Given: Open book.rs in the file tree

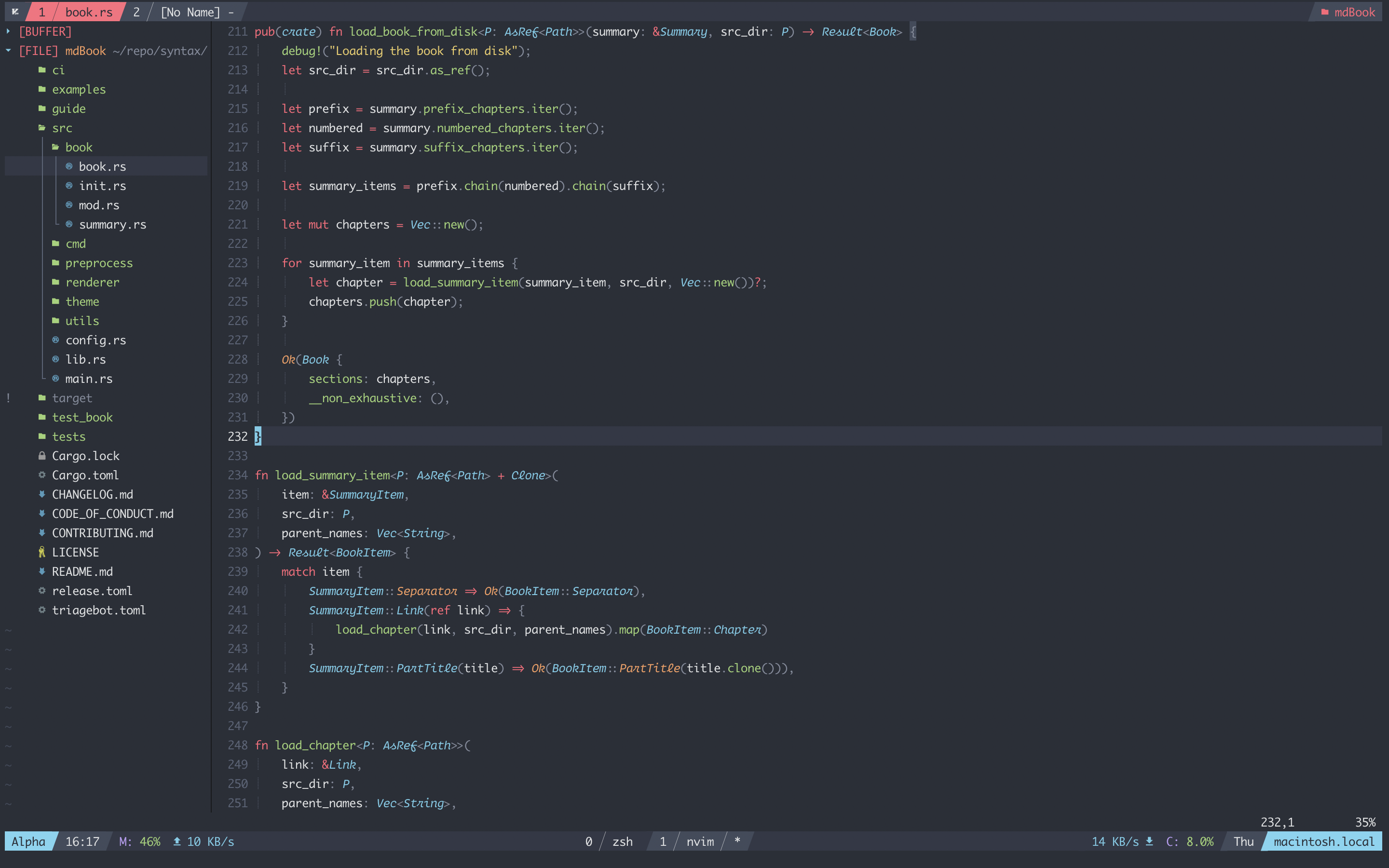Looking at the screenshot, I should 102,166.
